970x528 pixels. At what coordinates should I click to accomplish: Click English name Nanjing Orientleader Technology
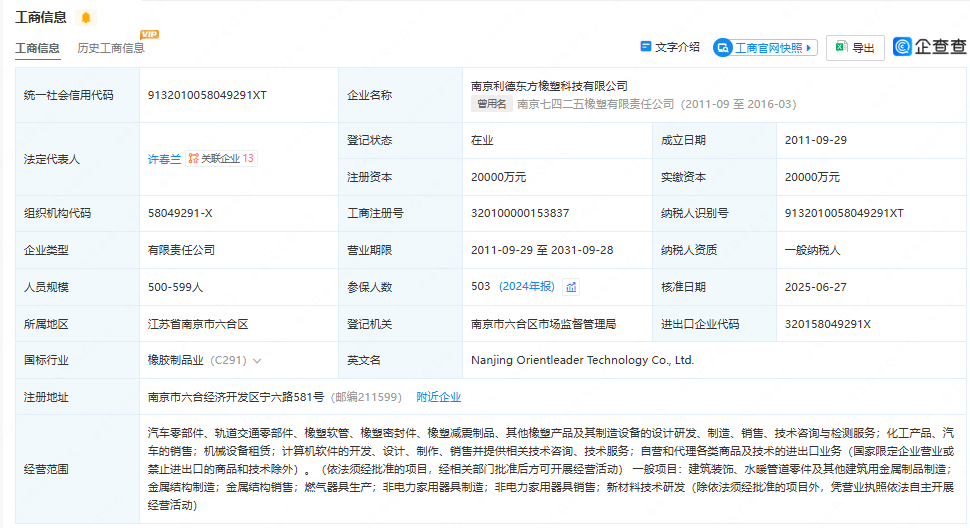coord(582,360)
